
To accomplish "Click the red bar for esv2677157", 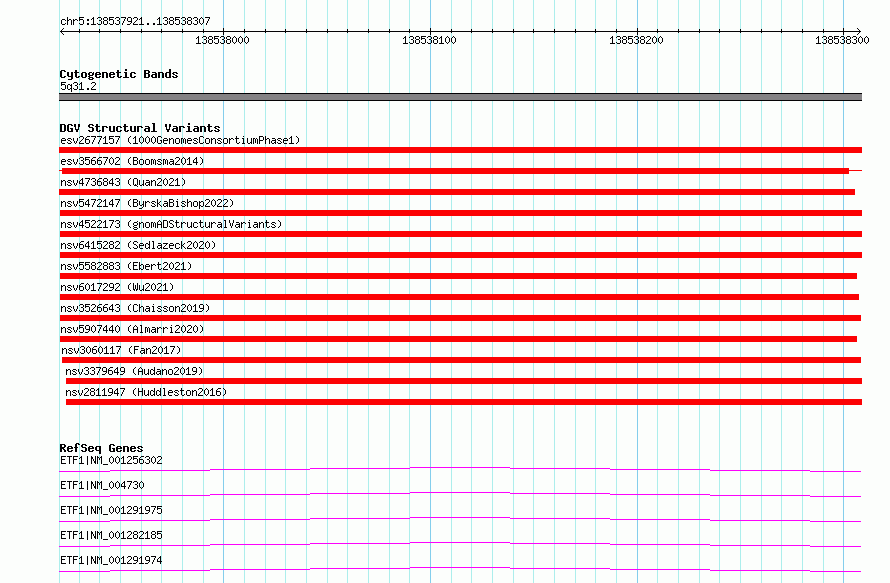I will (x=460, y=150).
